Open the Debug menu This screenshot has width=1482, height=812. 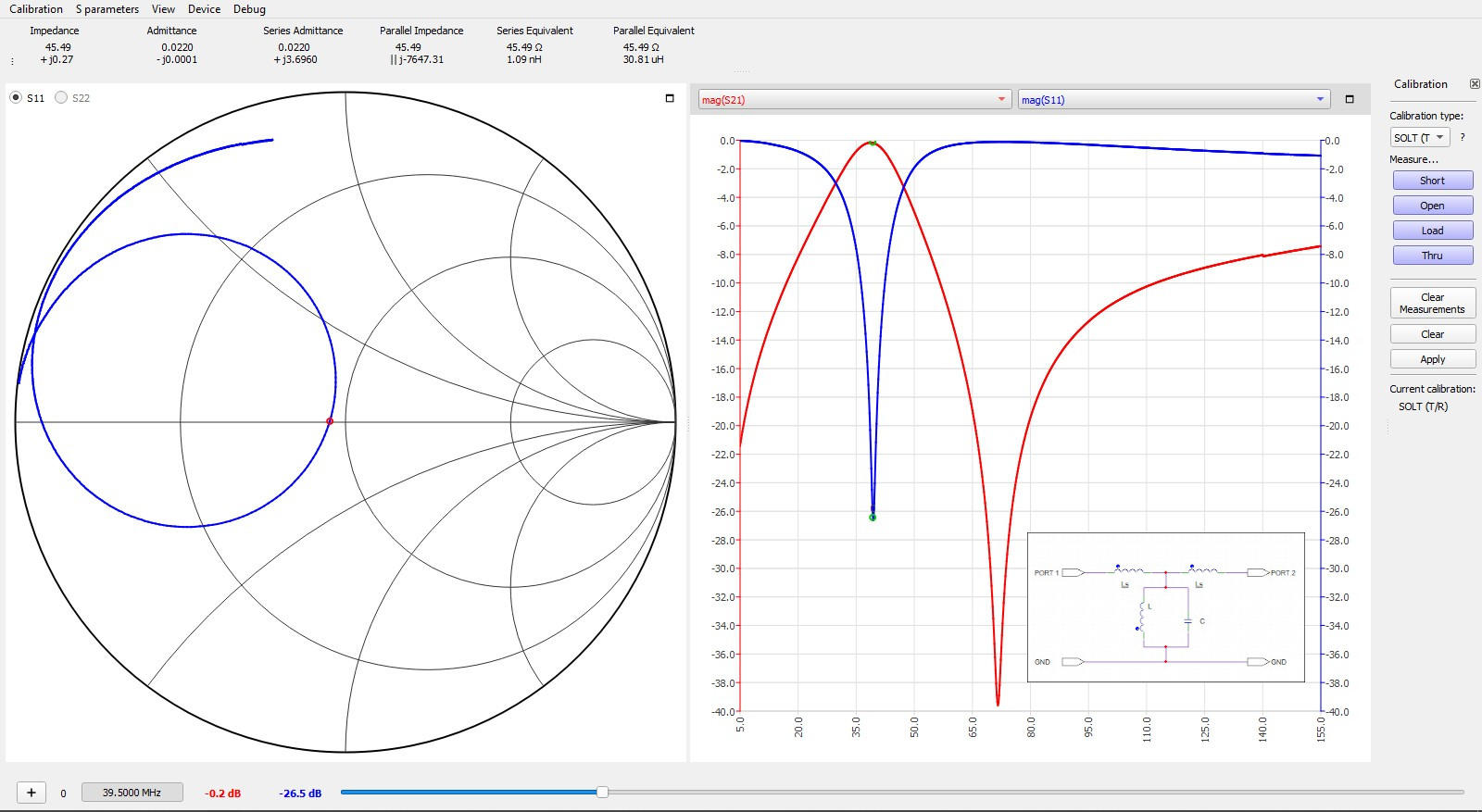click(x=249, y=9)
